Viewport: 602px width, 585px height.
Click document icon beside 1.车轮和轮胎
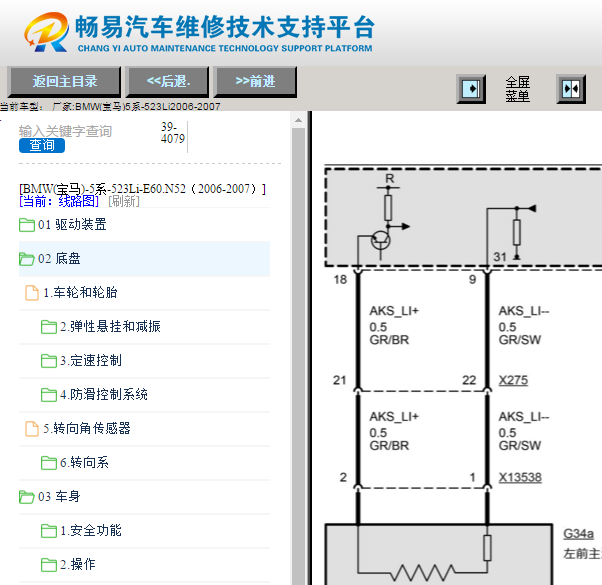click(x=32, y=293)
